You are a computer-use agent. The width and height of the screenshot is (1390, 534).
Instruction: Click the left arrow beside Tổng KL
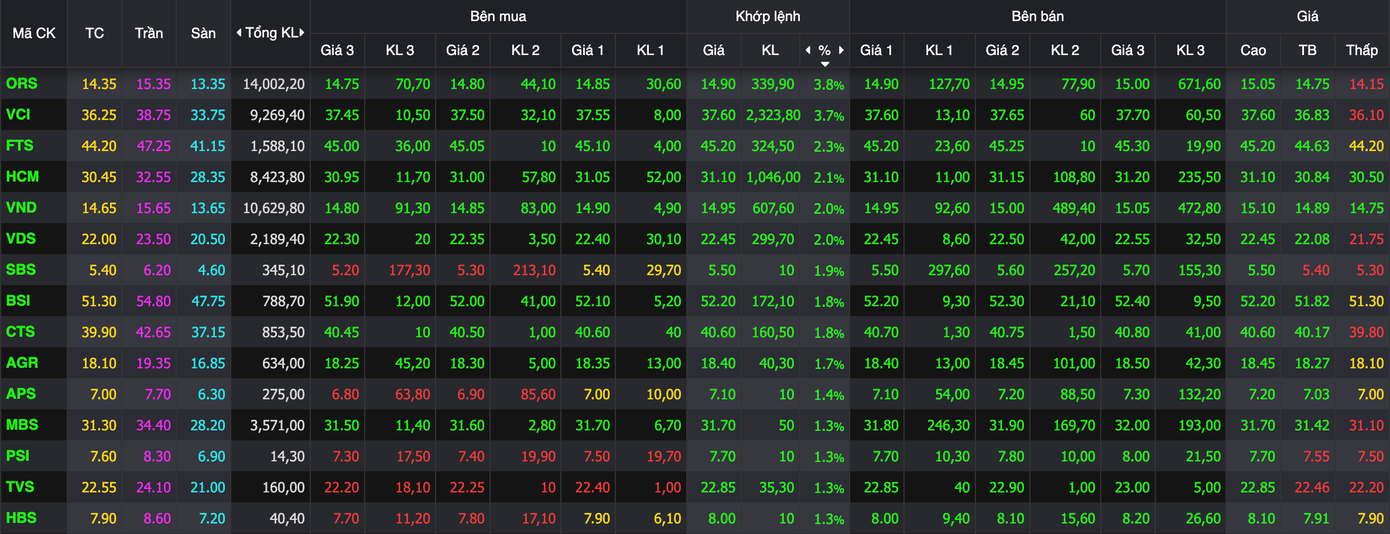click(239, 33)
